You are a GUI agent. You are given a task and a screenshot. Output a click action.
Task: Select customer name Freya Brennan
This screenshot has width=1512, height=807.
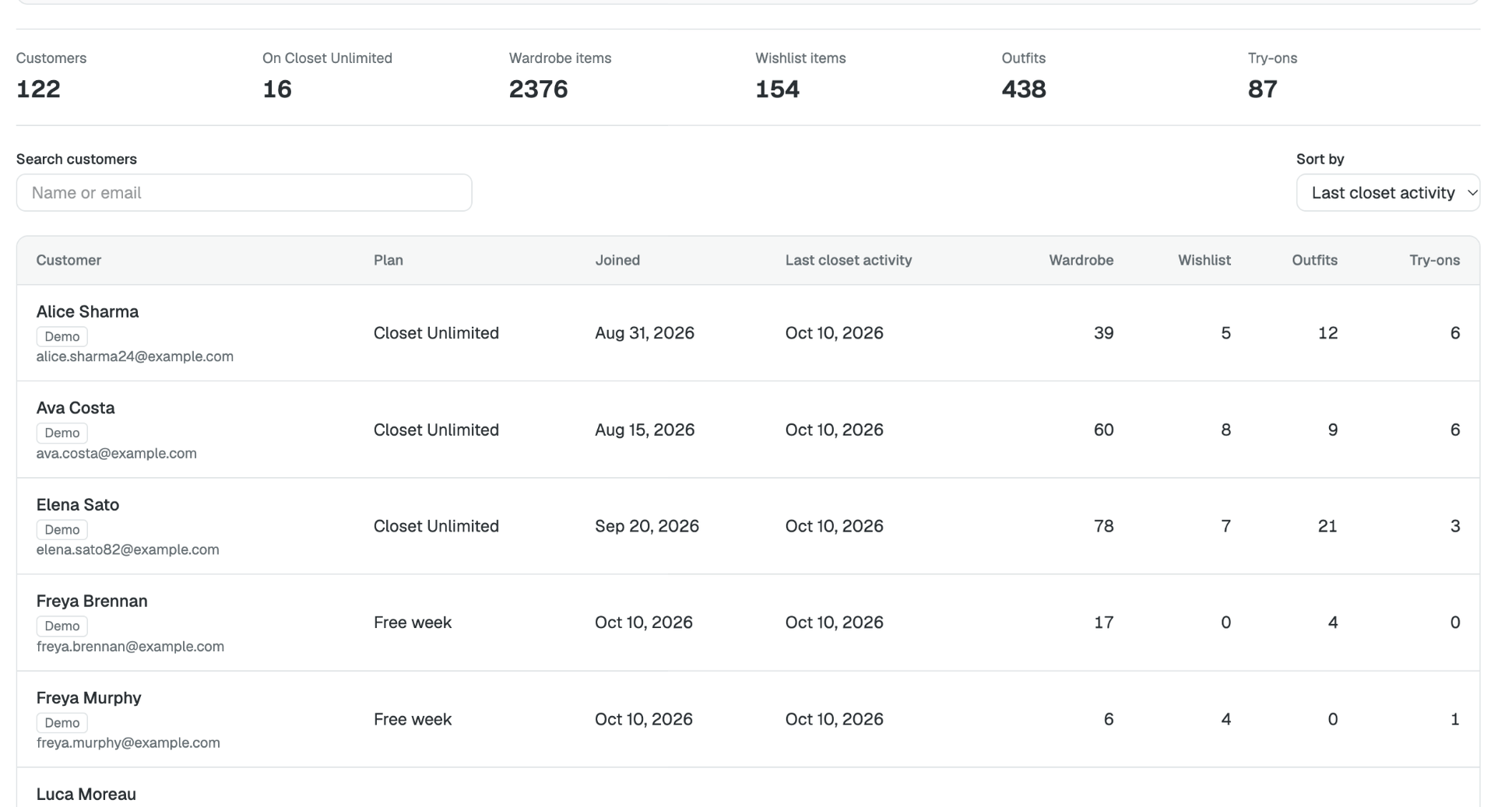(92, 601)
